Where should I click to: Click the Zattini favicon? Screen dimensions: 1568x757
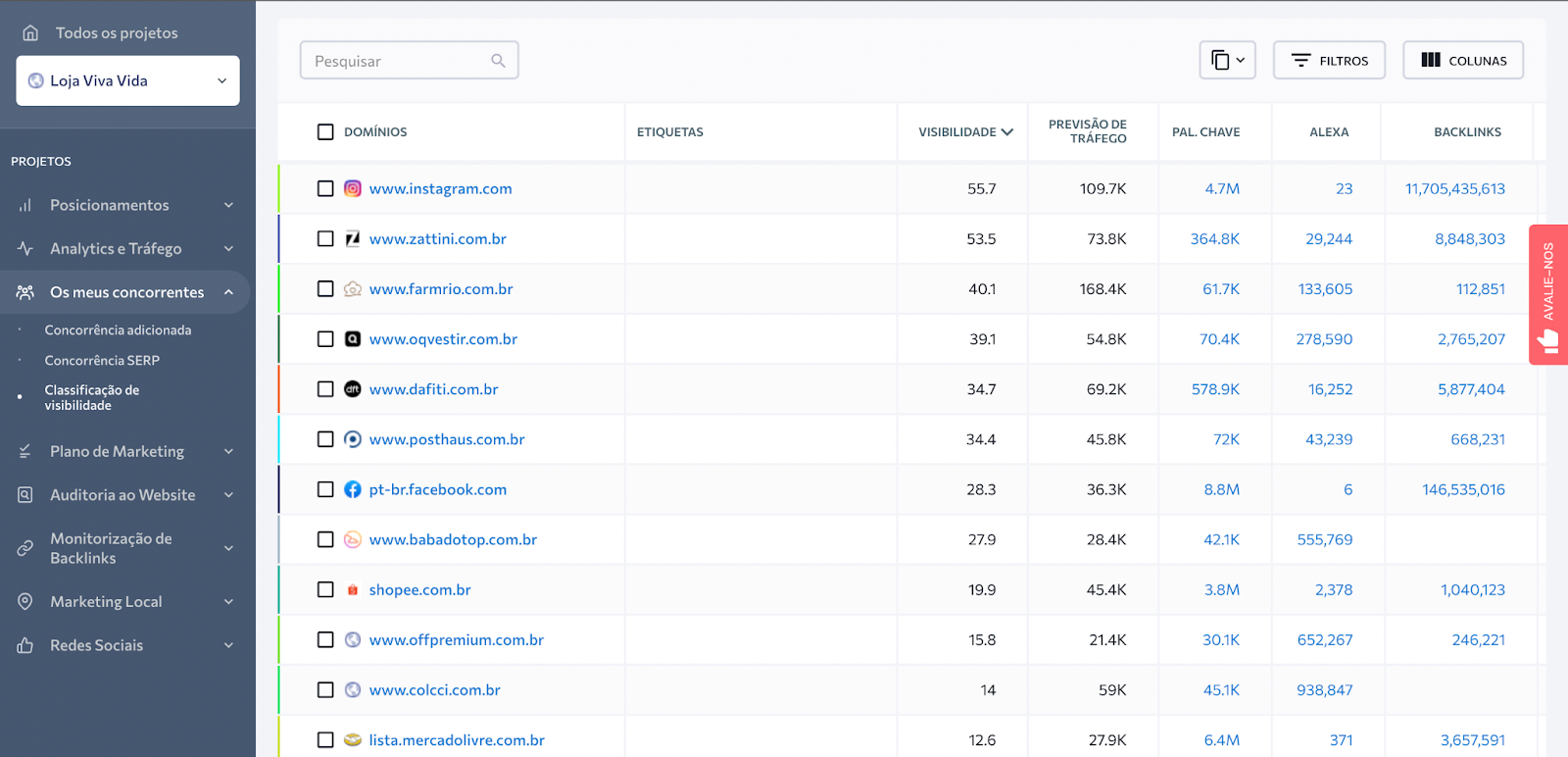point(353,238)
